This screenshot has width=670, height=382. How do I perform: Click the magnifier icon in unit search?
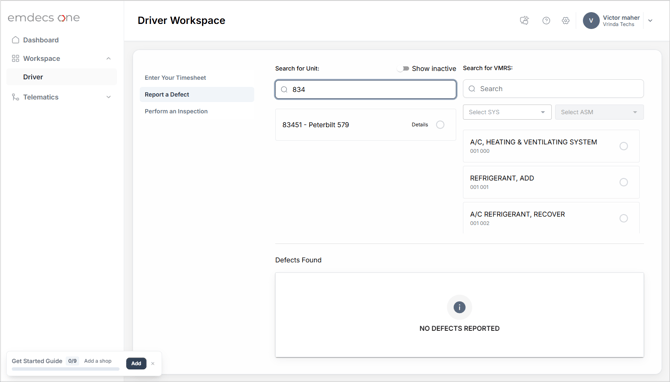click(x=284, y=89)
